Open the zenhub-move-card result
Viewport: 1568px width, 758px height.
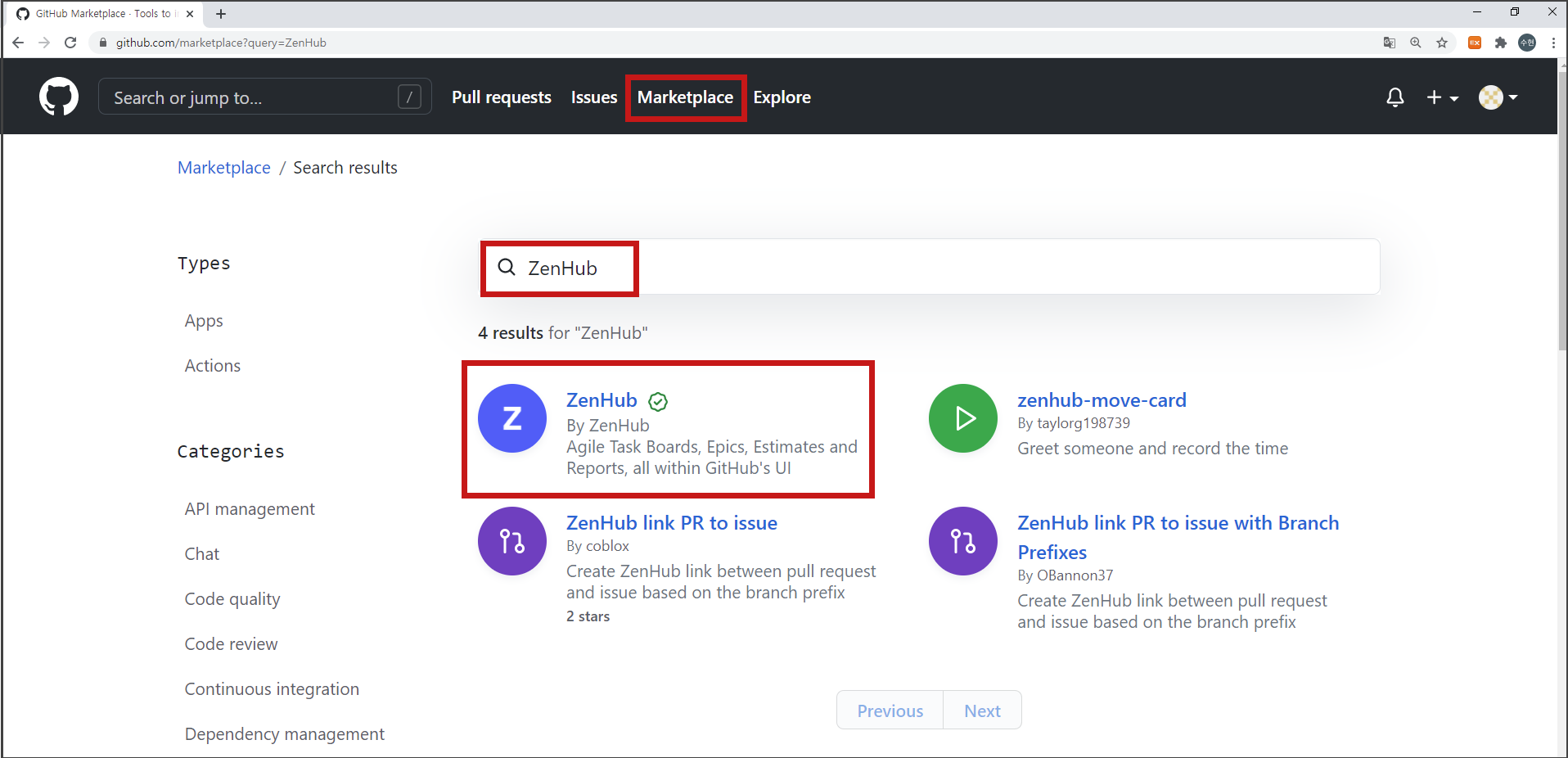click(x=1102, y=400)
